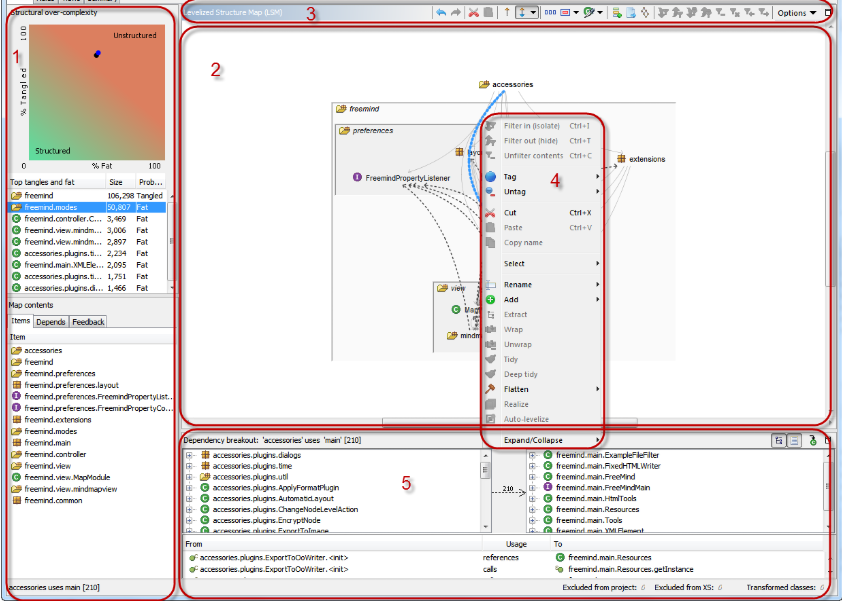Open the dropdown beside up-down arrows button
This screenshot has height=604, width=842.
pyautogui.click(x=533, y=12)
